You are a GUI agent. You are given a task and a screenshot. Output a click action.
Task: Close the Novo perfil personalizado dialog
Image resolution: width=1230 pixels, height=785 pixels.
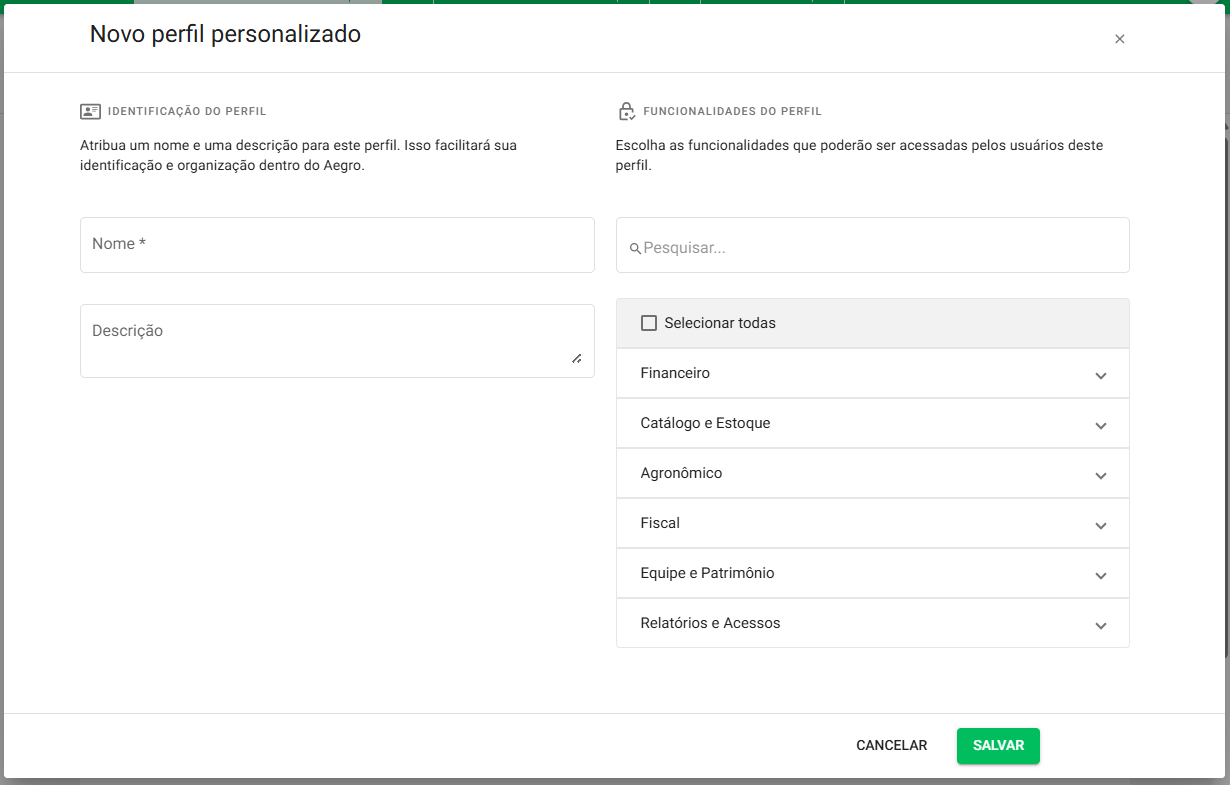tap(1119, 39)
